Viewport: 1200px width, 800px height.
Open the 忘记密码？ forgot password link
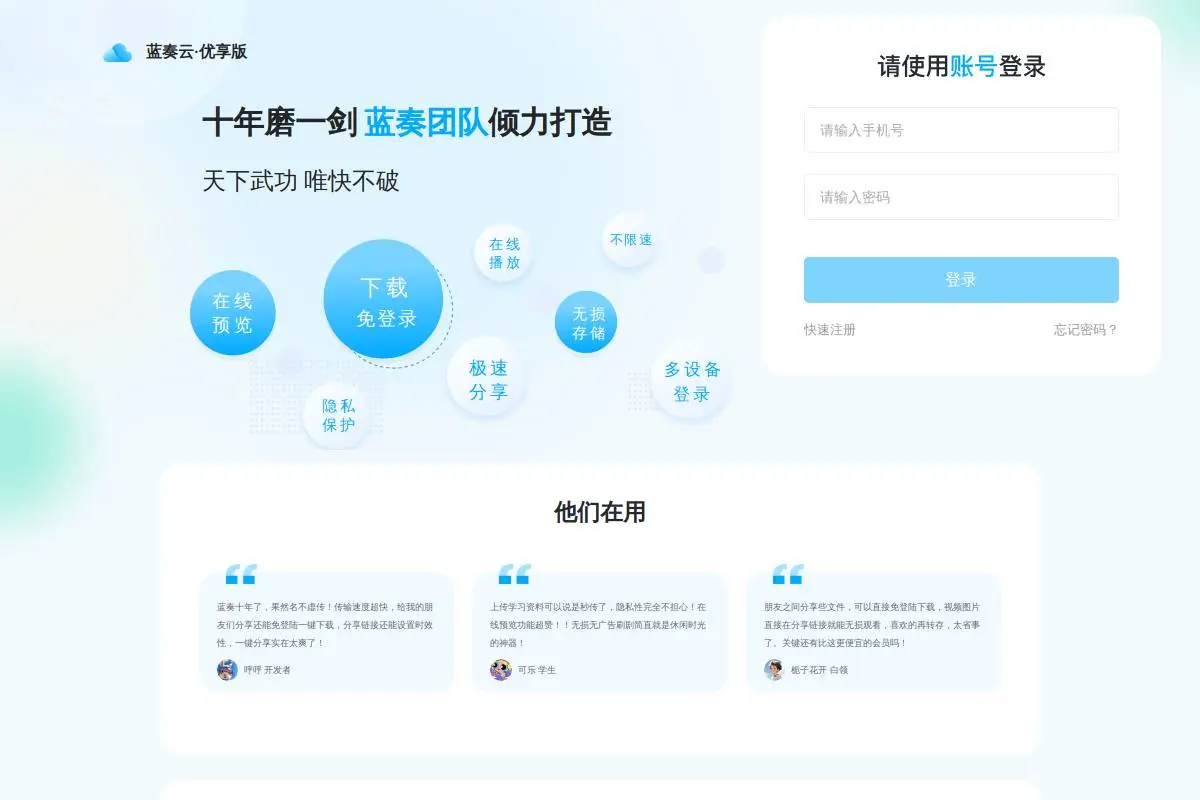1086,330
